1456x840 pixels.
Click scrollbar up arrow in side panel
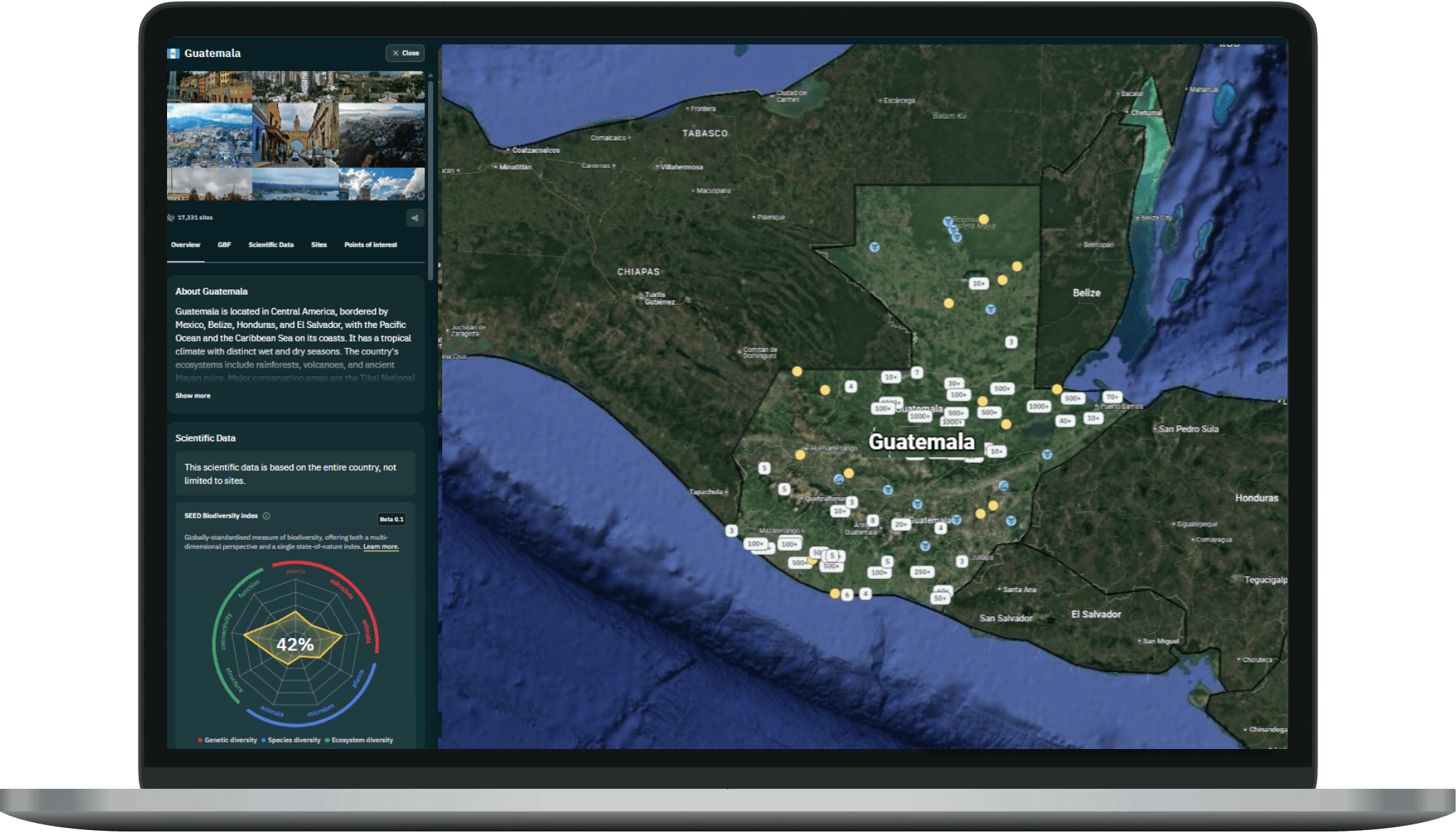[x=431, y=75]
